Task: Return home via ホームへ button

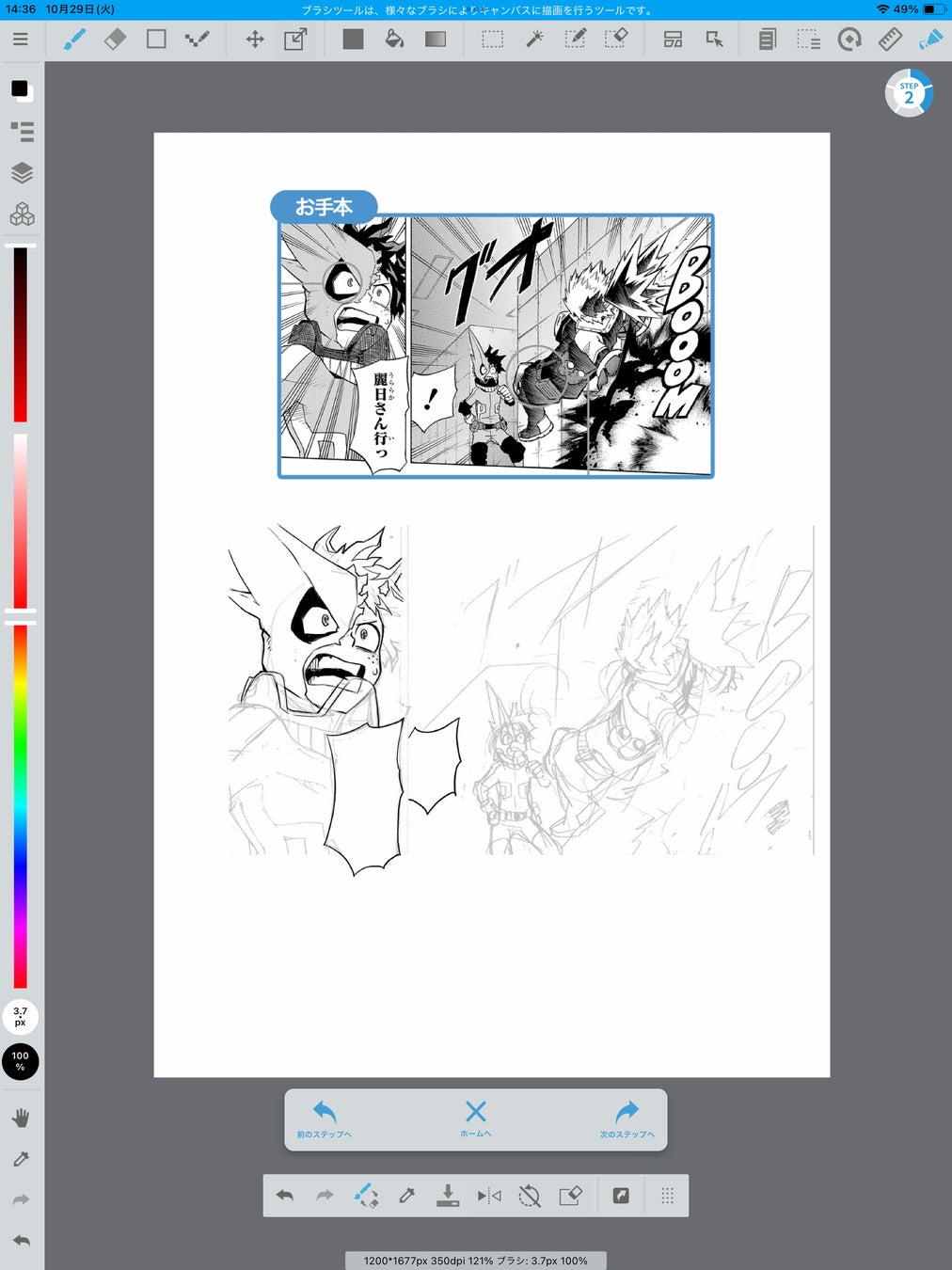Action: (476, 1119)
